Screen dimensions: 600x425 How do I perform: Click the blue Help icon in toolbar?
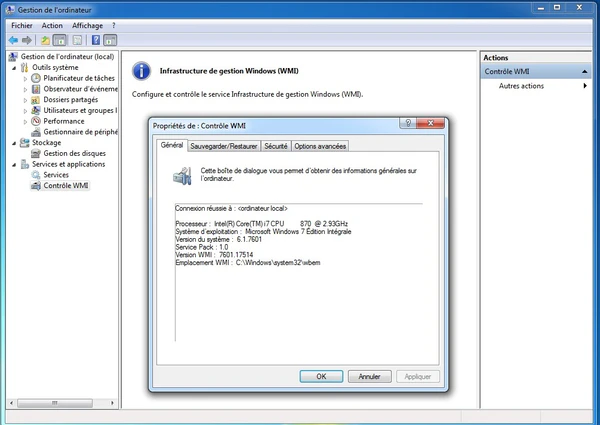(x=96, y=40)
